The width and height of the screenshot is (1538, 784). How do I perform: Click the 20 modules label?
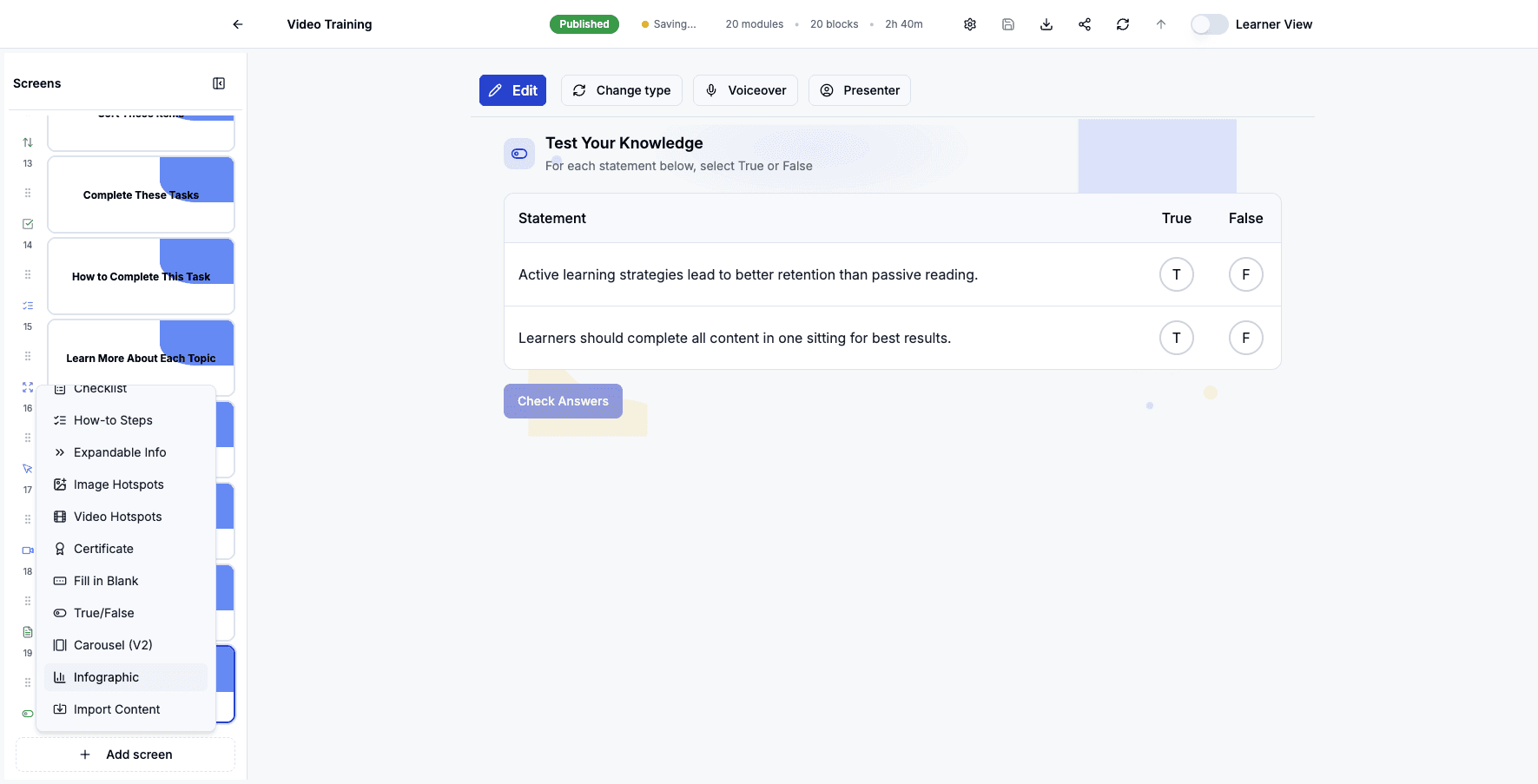click(755, 24)
